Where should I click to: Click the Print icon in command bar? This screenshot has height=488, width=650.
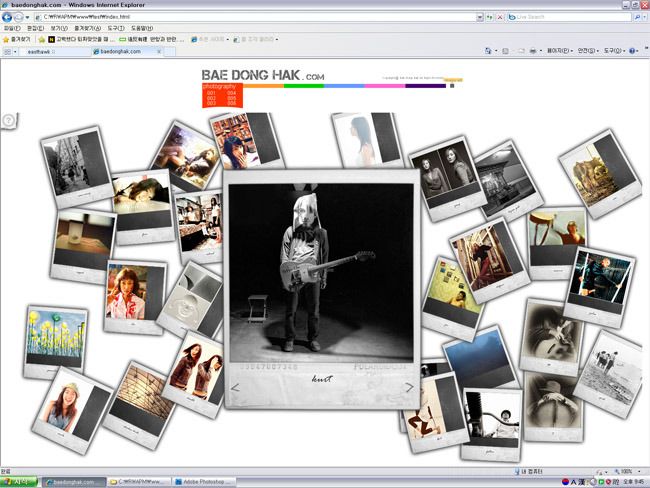[533, 51]
